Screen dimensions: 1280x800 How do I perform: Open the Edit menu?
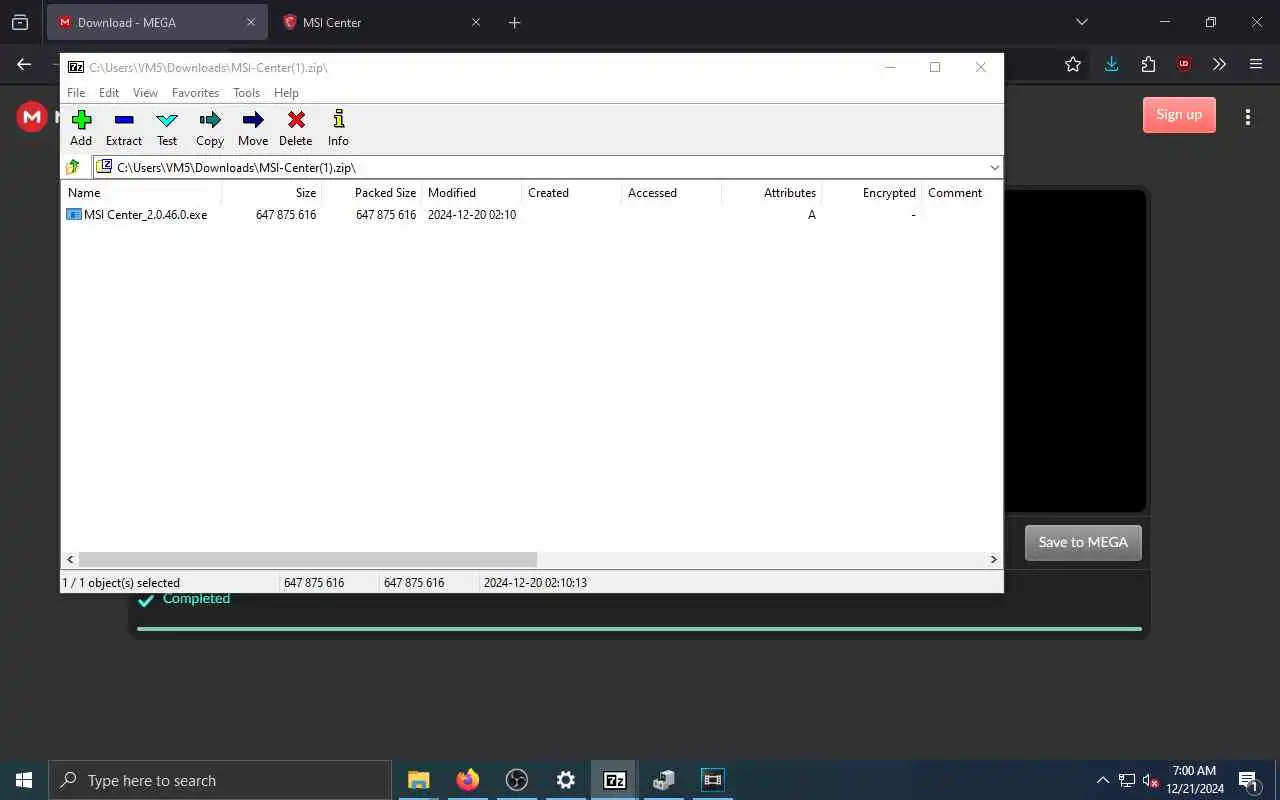tap(109, 93)
